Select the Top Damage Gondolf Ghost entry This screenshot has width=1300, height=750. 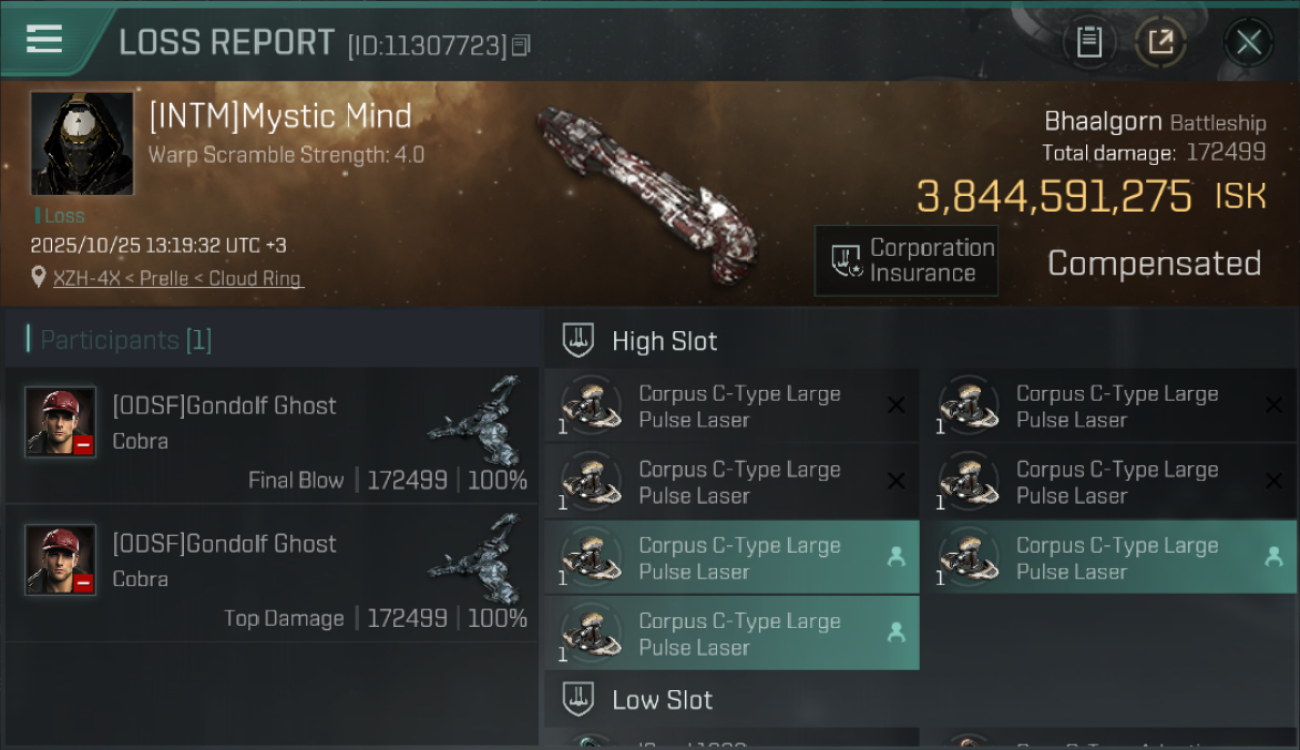point(272,573)
